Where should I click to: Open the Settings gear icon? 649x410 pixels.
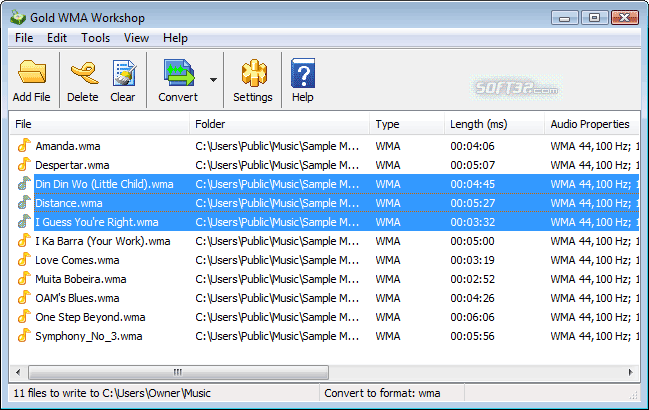[254, 73]
